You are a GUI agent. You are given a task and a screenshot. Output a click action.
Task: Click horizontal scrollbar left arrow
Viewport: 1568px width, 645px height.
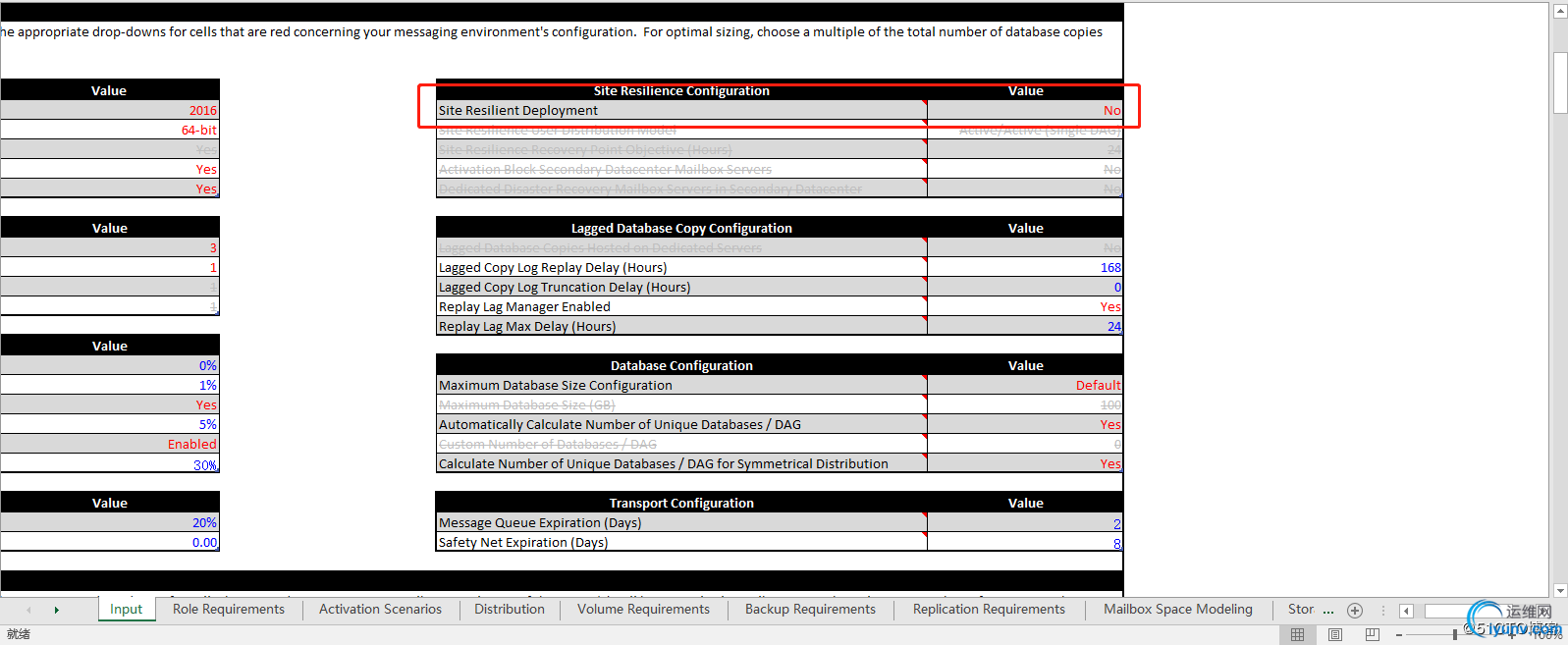tap(1406, 611)
